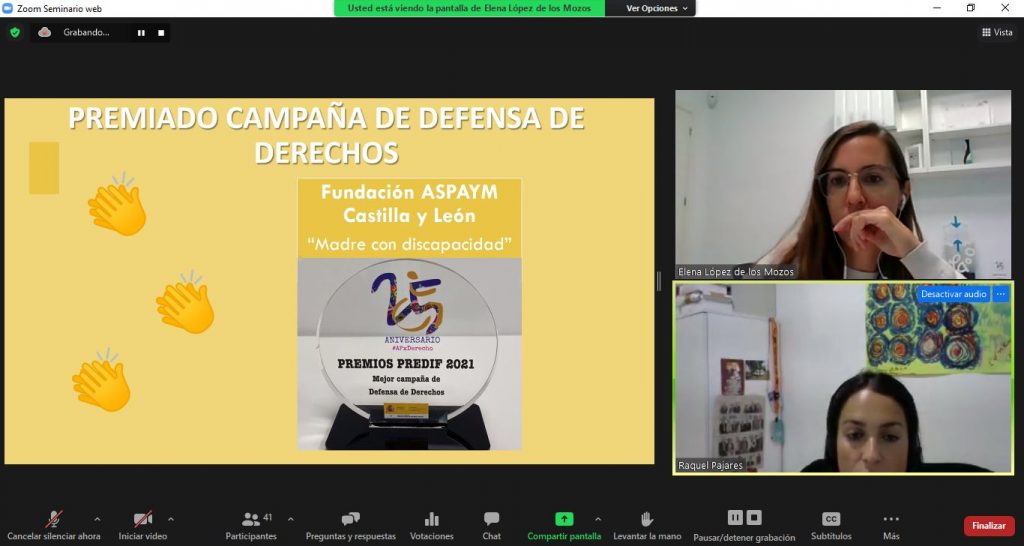Click Compartir pantalla share button
The image size is (1024, 546).
(564, 526)
